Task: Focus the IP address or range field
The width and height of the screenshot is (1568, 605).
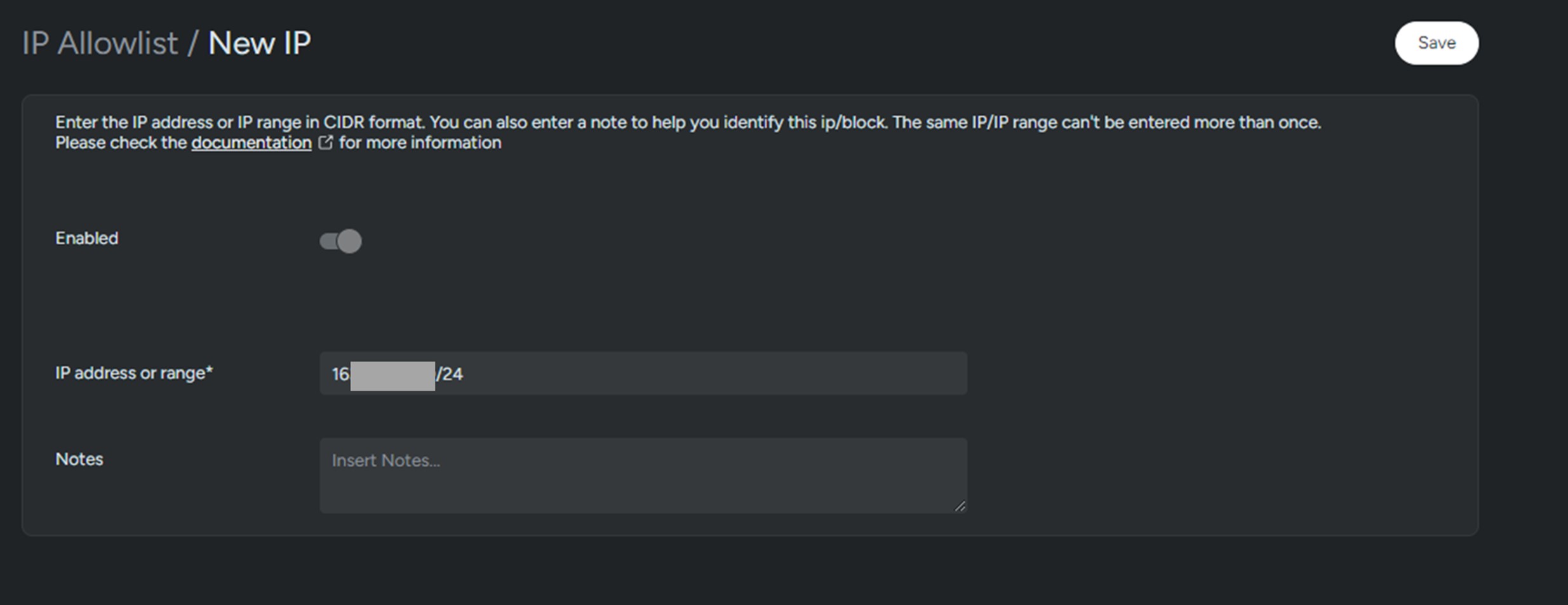Action: point(699,374)
